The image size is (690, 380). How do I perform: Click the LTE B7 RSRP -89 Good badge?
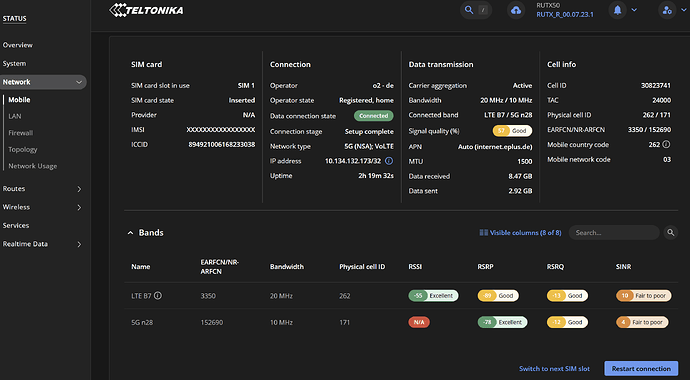[498, 296]
